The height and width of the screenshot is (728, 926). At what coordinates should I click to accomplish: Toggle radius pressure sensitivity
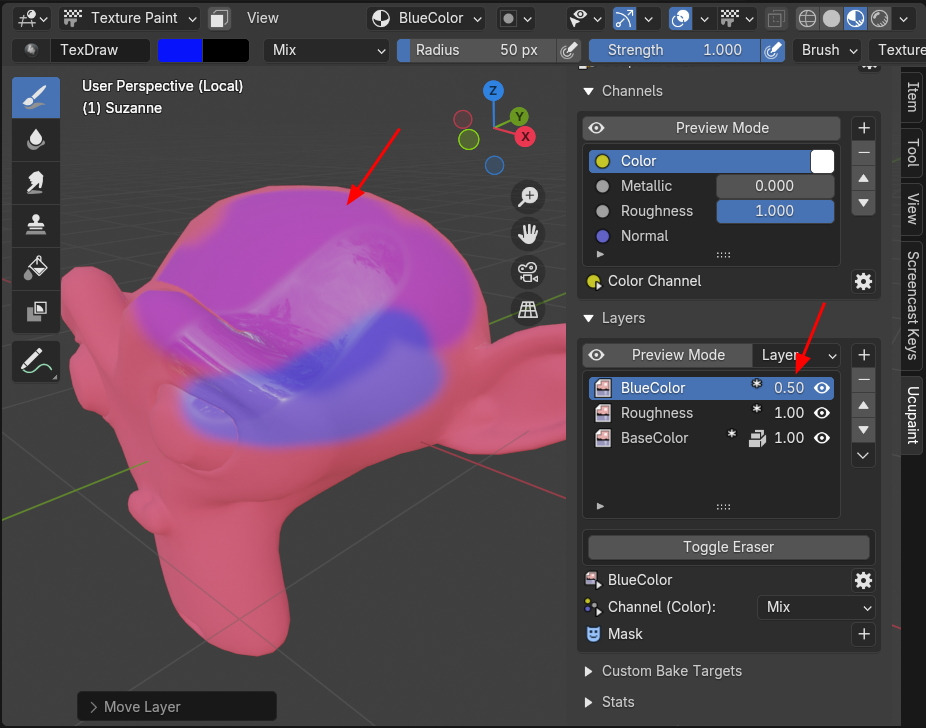[x=568, y=50]
